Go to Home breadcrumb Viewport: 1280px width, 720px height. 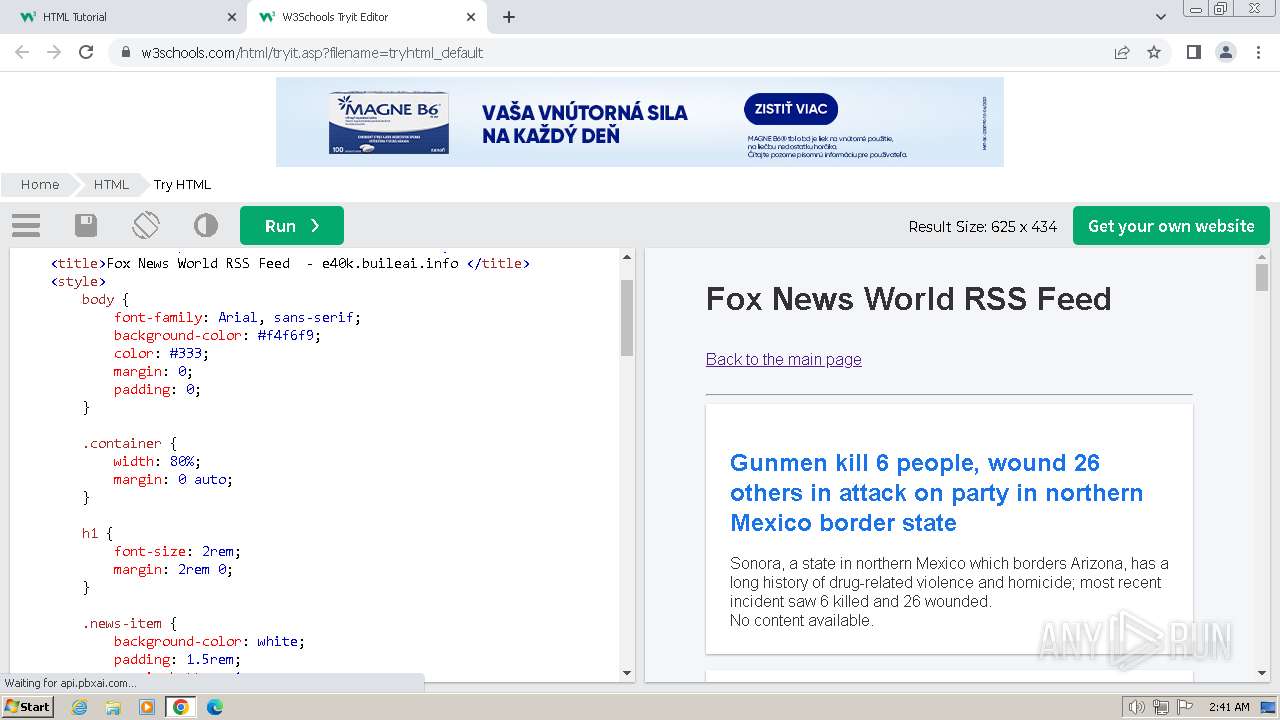tap(40, 184)
